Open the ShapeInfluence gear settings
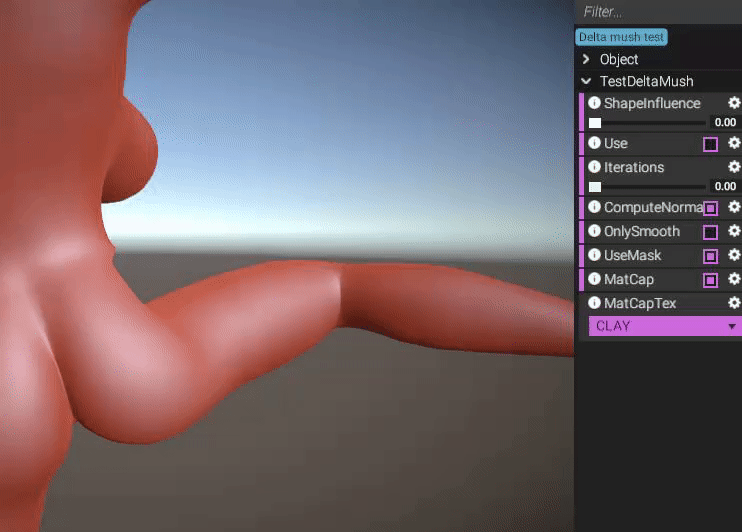Viewport: 742px width, 532px height. [x=734, y=103]
